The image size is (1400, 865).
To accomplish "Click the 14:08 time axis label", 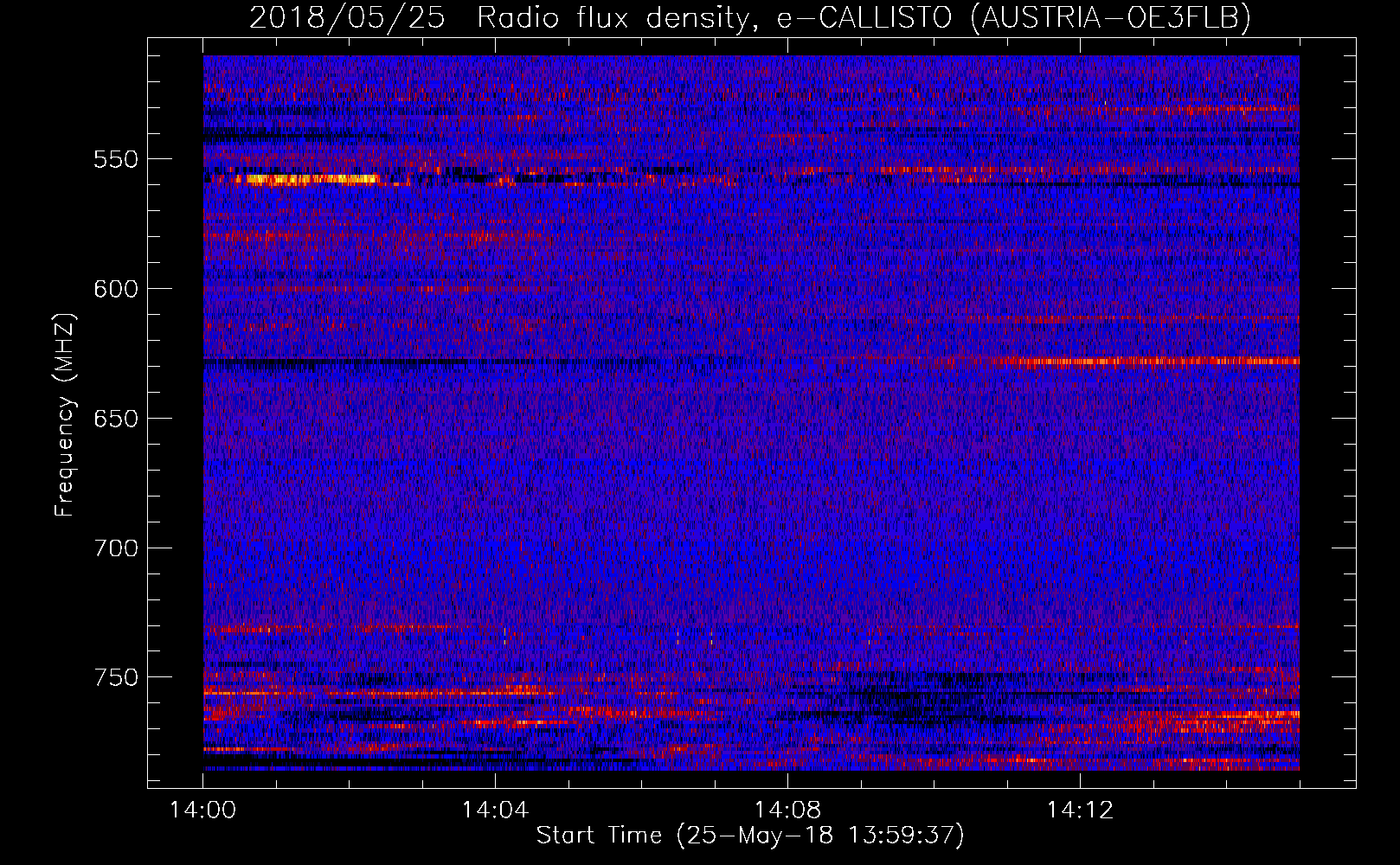I will click(x=787, y=811).
